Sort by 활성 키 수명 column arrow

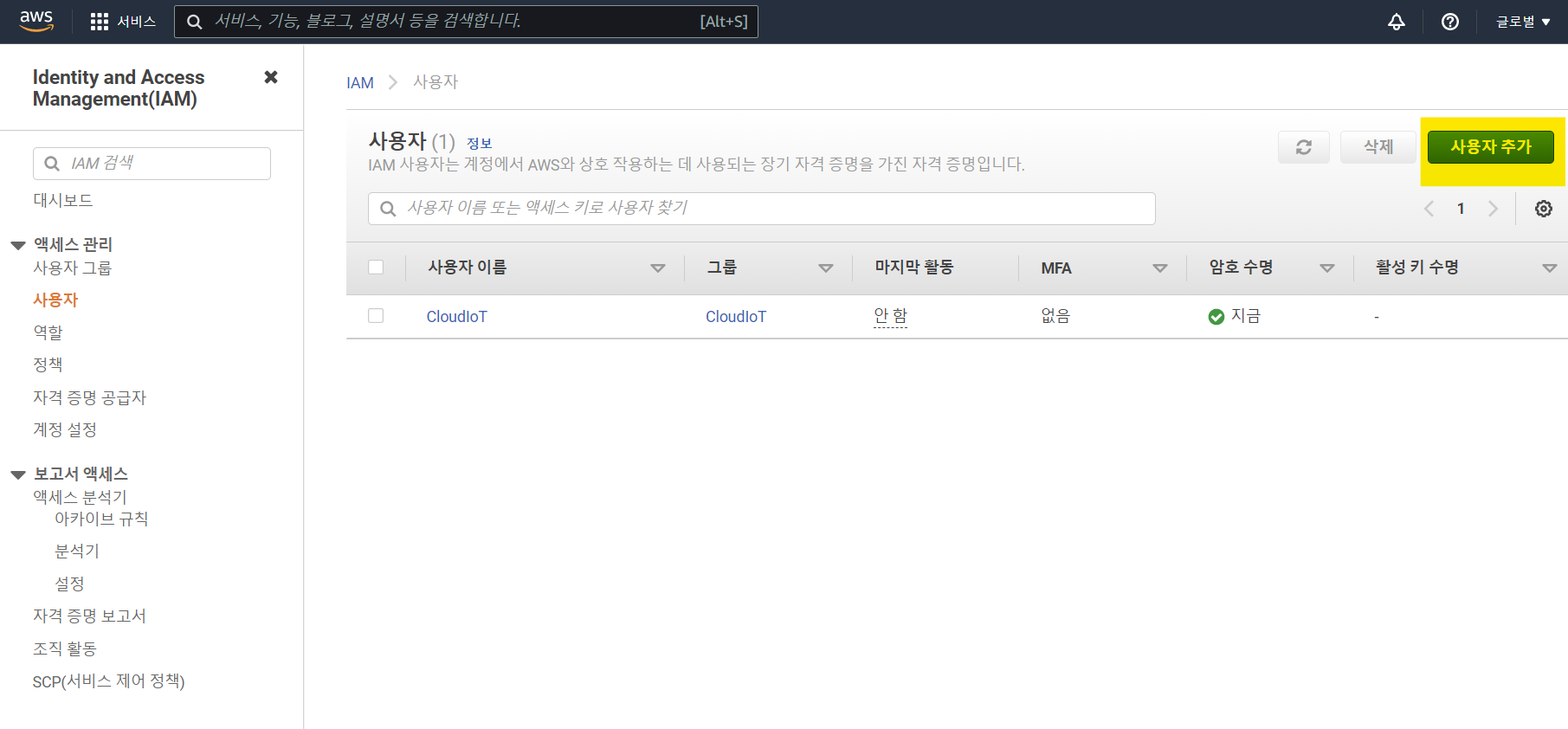[x=1550, y=268]
